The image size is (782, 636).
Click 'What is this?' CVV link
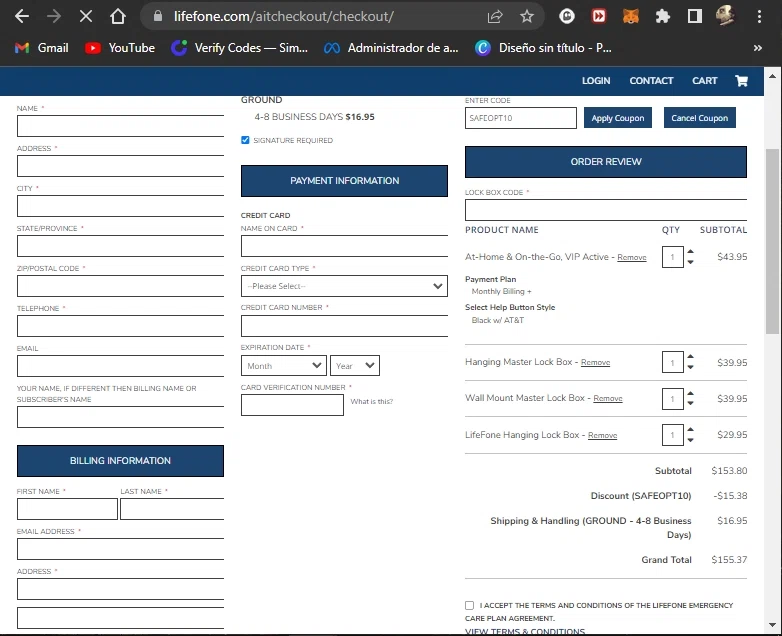point(372,402)
